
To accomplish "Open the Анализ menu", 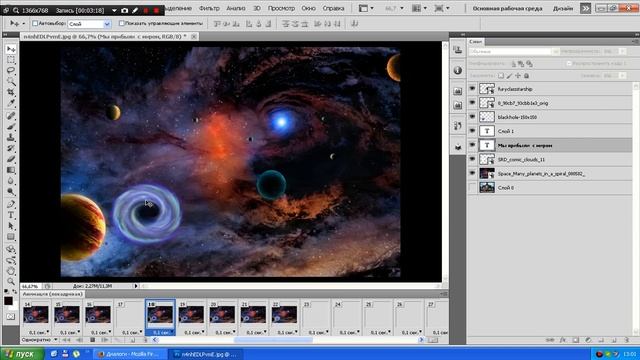I will [x=236, y=8].
